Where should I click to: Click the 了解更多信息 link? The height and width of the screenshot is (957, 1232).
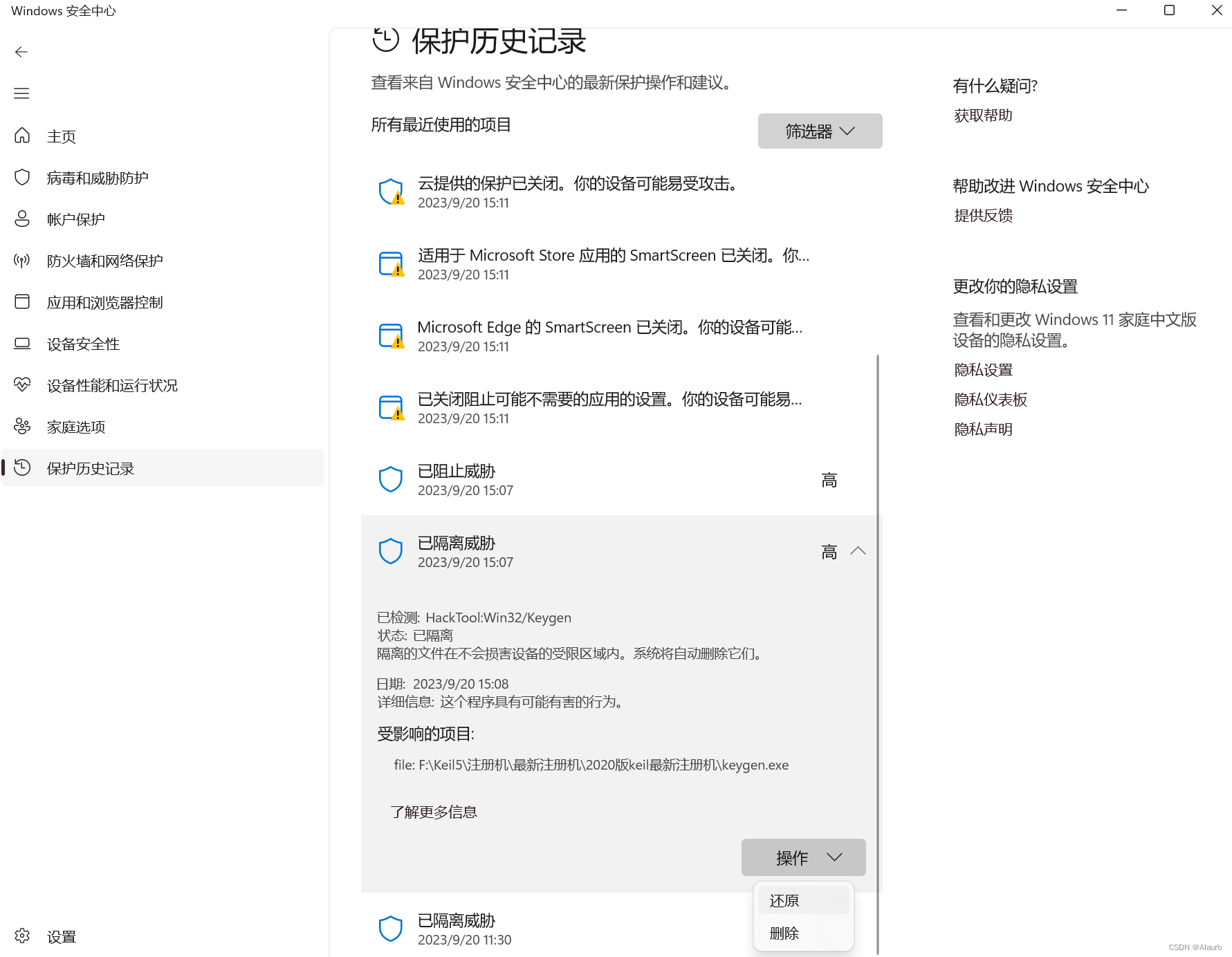(434, 812)
